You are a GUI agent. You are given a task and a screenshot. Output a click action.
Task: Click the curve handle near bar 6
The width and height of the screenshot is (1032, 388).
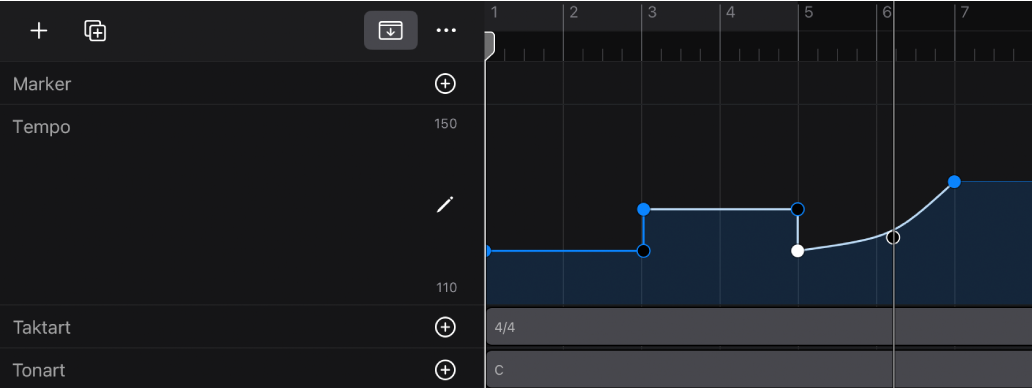893,237
